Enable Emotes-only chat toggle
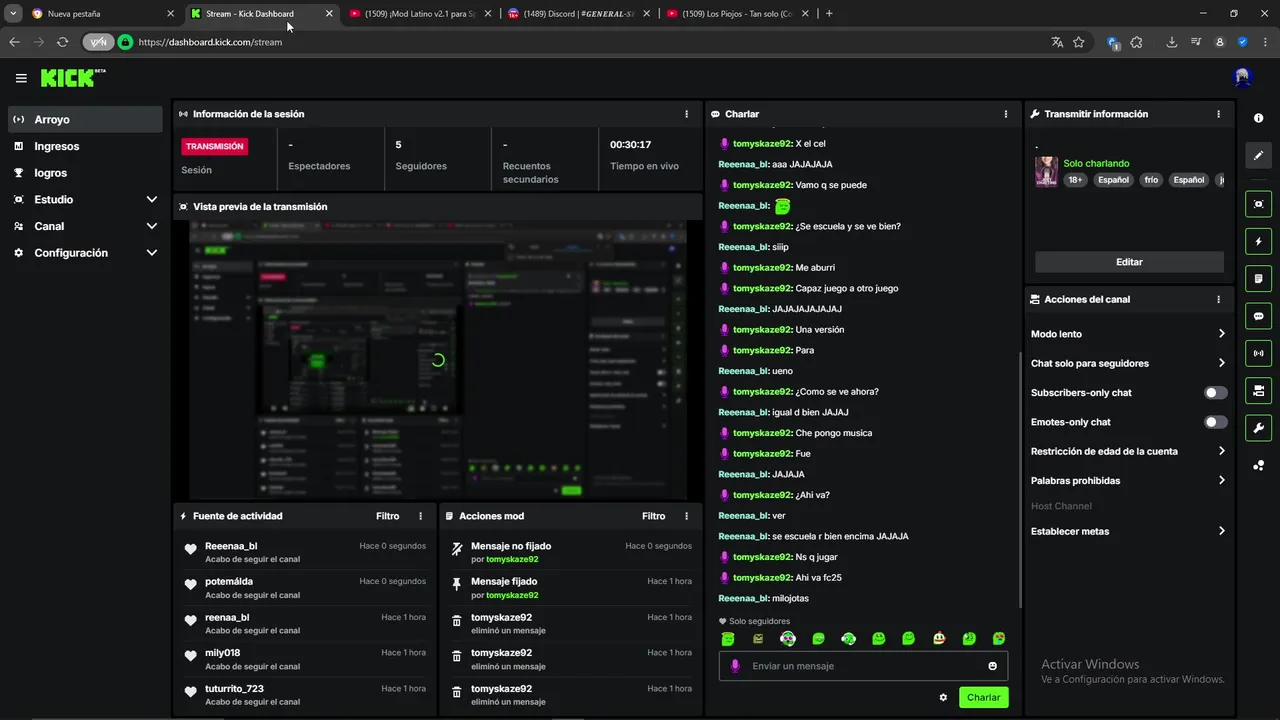Image resolution: width=1280 pixels, height=720 pixels. click(x=1215, y=422)
